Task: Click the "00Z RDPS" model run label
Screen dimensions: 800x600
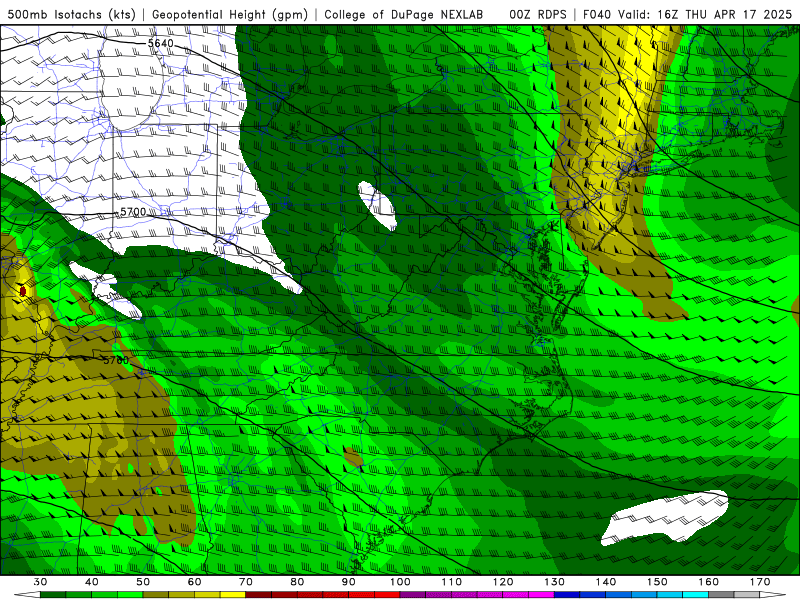Action: click(x=538, y=14)
